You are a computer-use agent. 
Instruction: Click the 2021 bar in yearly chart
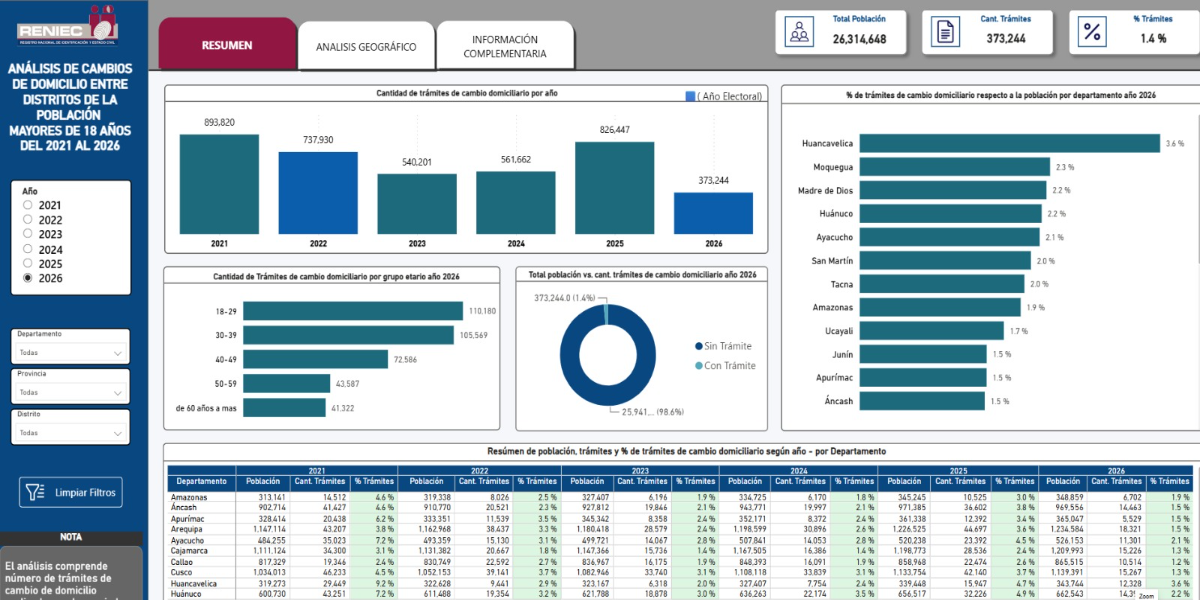pos(219,184)
